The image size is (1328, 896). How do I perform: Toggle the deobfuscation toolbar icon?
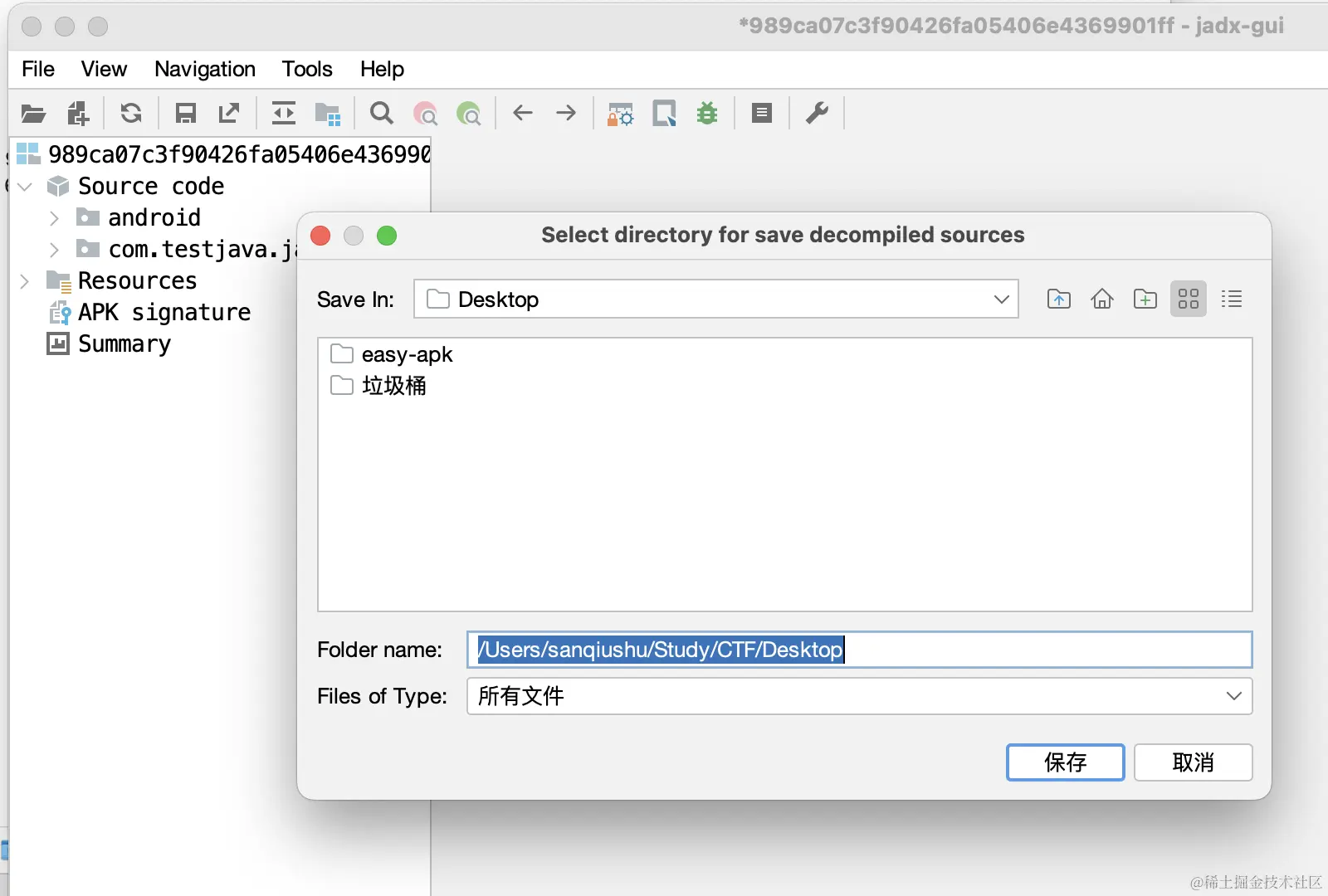[x=620, y=114]
